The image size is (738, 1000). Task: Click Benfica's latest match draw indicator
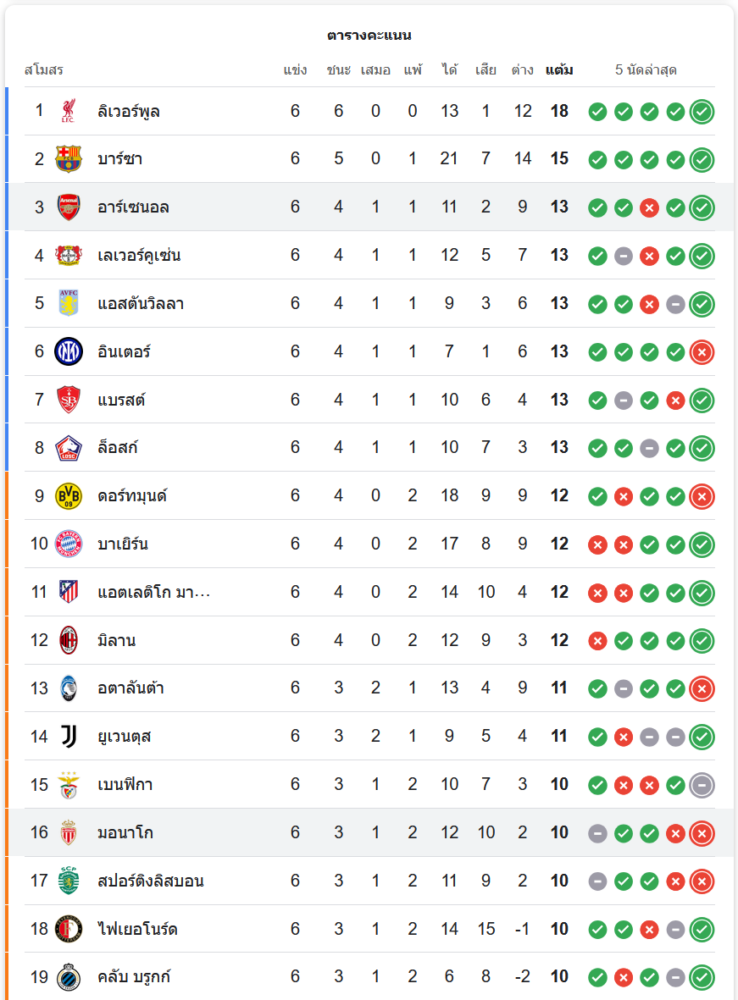pyautogui.click(x=702, y=785)
